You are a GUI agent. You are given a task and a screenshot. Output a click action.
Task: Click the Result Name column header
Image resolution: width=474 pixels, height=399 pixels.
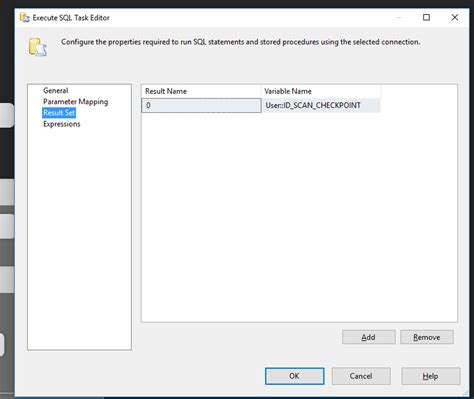(201, 91)
